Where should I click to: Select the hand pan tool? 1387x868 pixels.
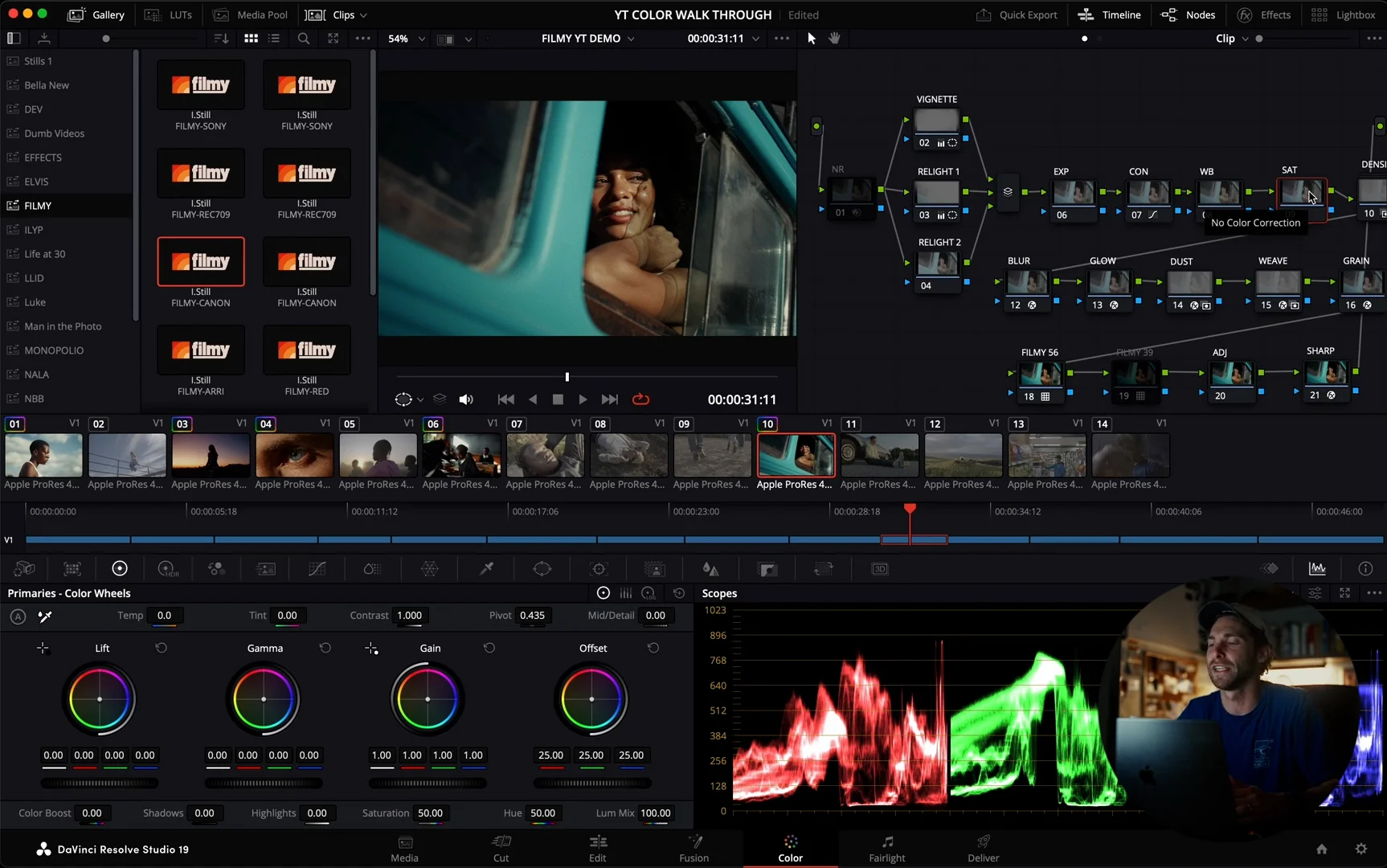coord(834,39)
